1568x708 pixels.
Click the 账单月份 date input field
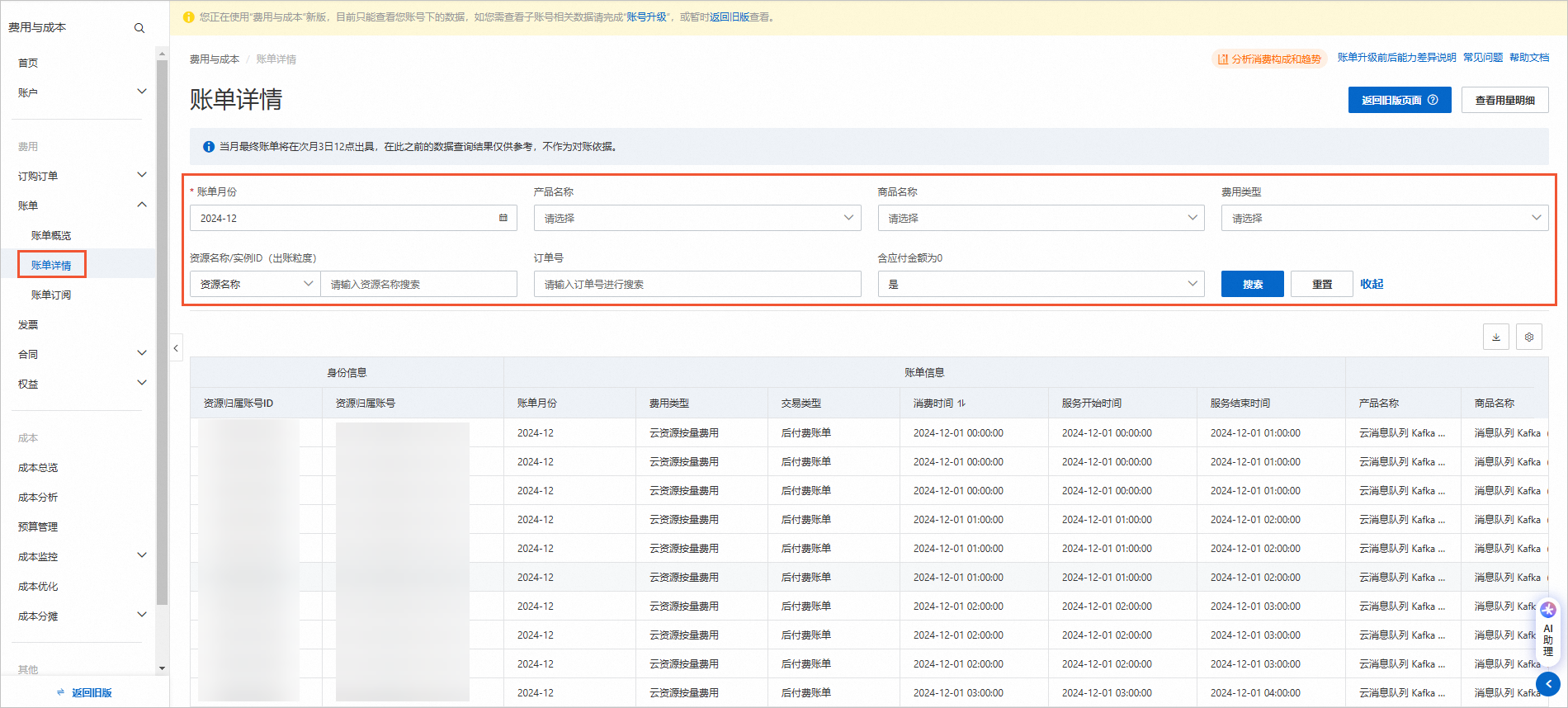coord(353,218)
